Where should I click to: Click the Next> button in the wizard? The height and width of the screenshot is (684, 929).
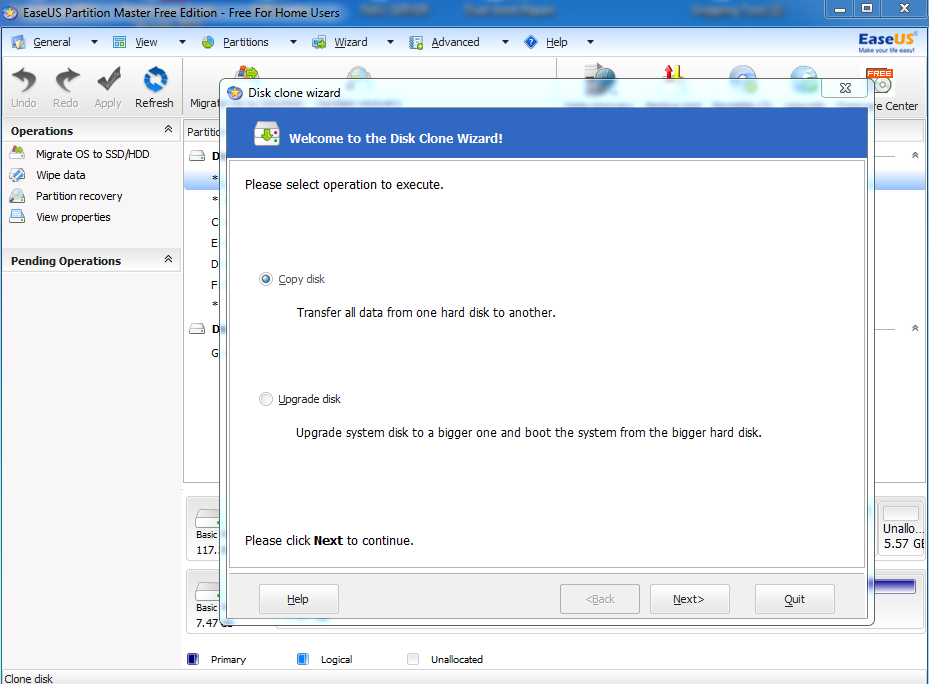click(x=689, y=599)
